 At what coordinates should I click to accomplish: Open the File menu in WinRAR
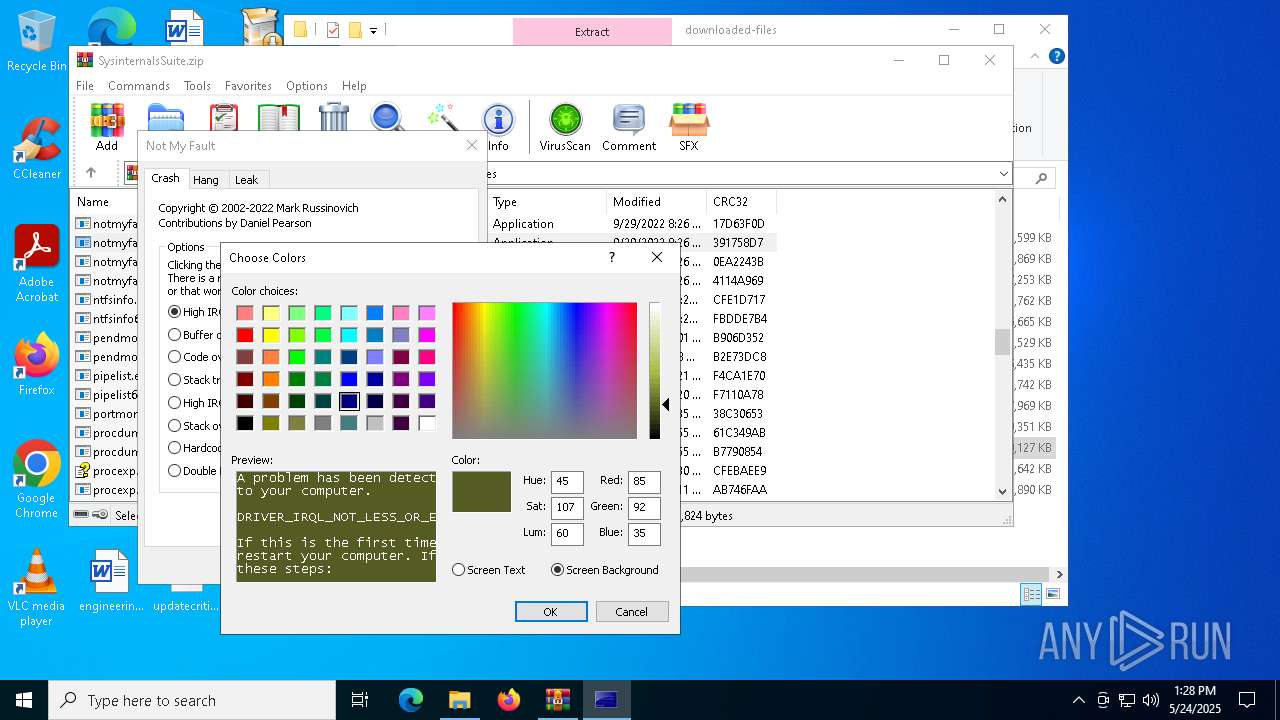pyautogui.click(x=85, y=86)
